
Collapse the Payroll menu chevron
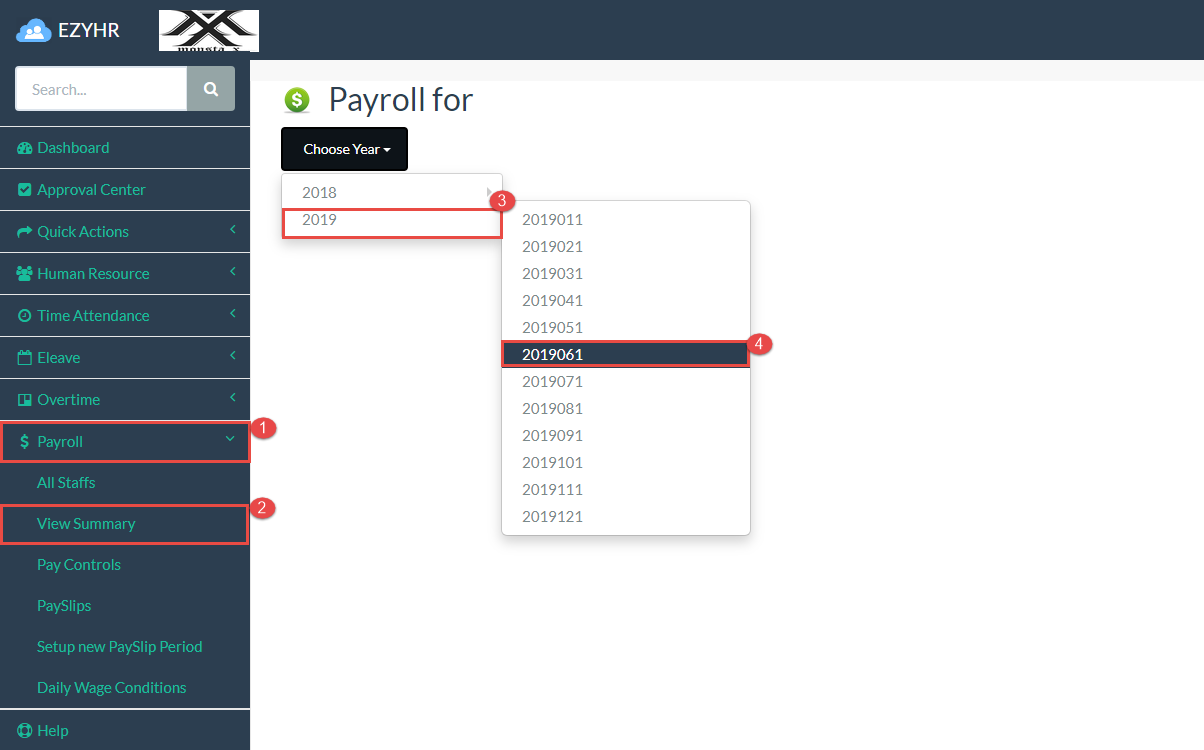coord(231,440)
